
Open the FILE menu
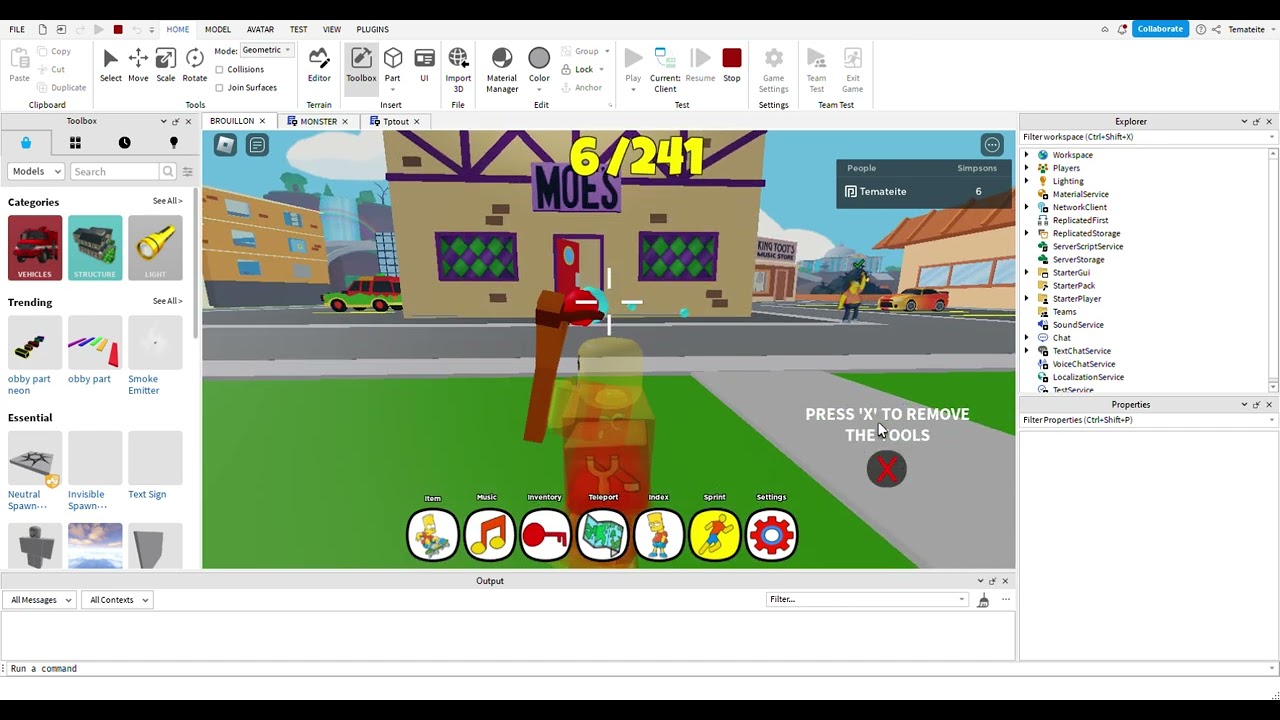click(x=17, y=29)
